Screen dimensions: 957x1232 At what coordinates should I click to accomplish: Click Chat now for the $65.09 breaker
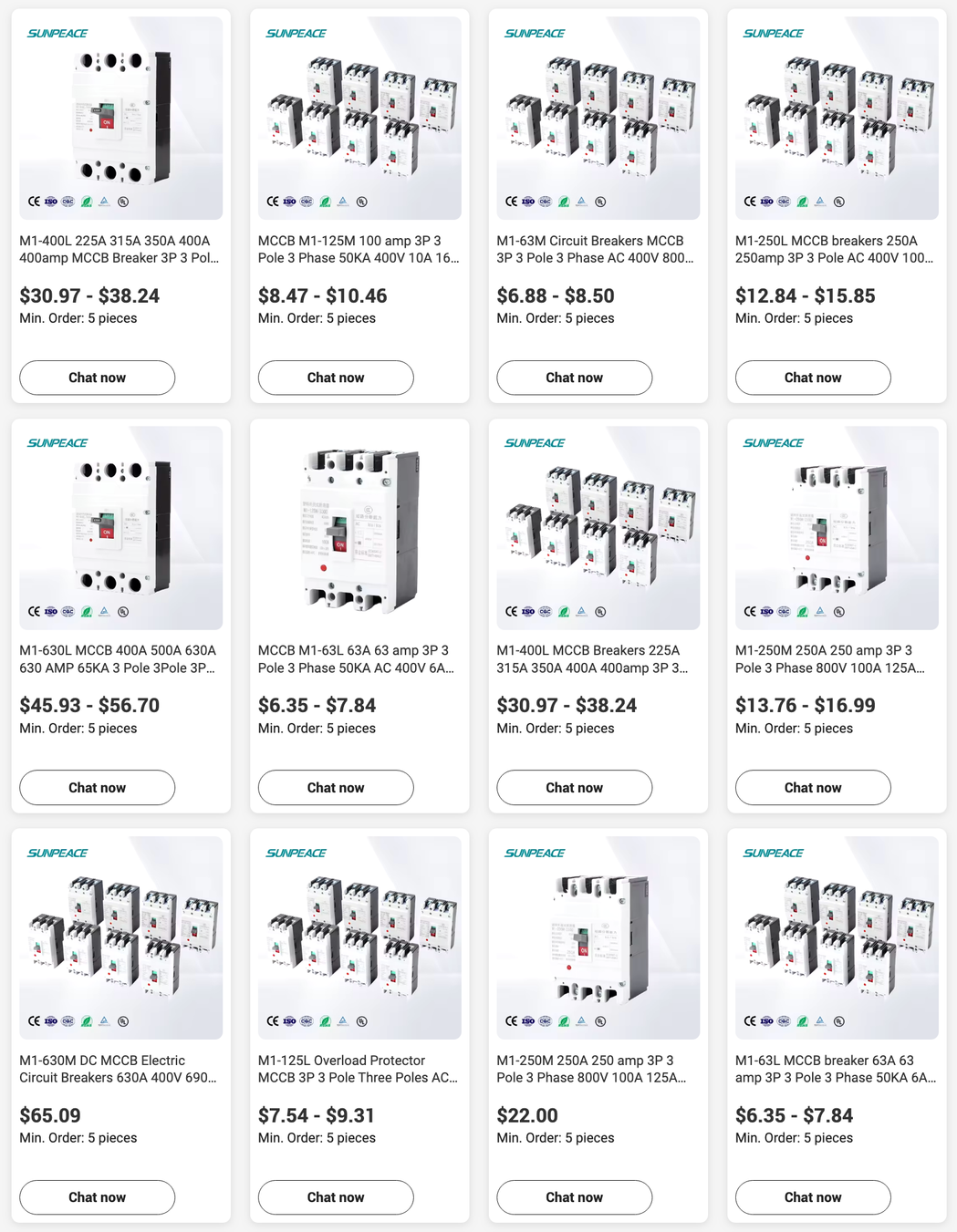point(97,1197)
